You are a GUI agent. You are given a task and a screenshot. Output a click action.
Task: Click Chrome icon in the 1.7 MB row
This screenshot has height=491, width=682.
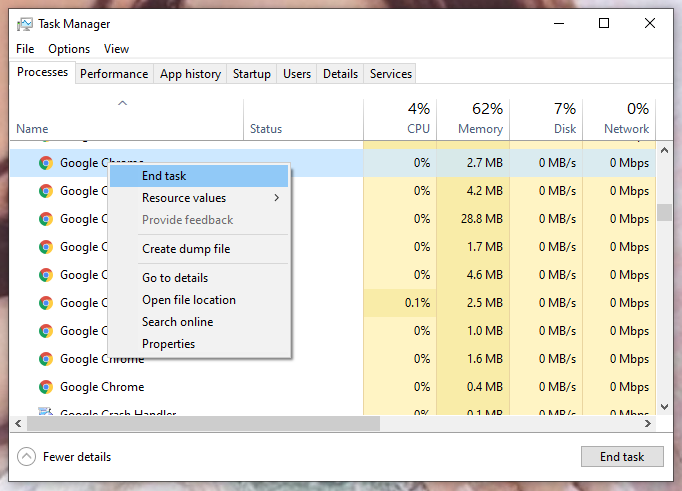click(x=46, y=247)
